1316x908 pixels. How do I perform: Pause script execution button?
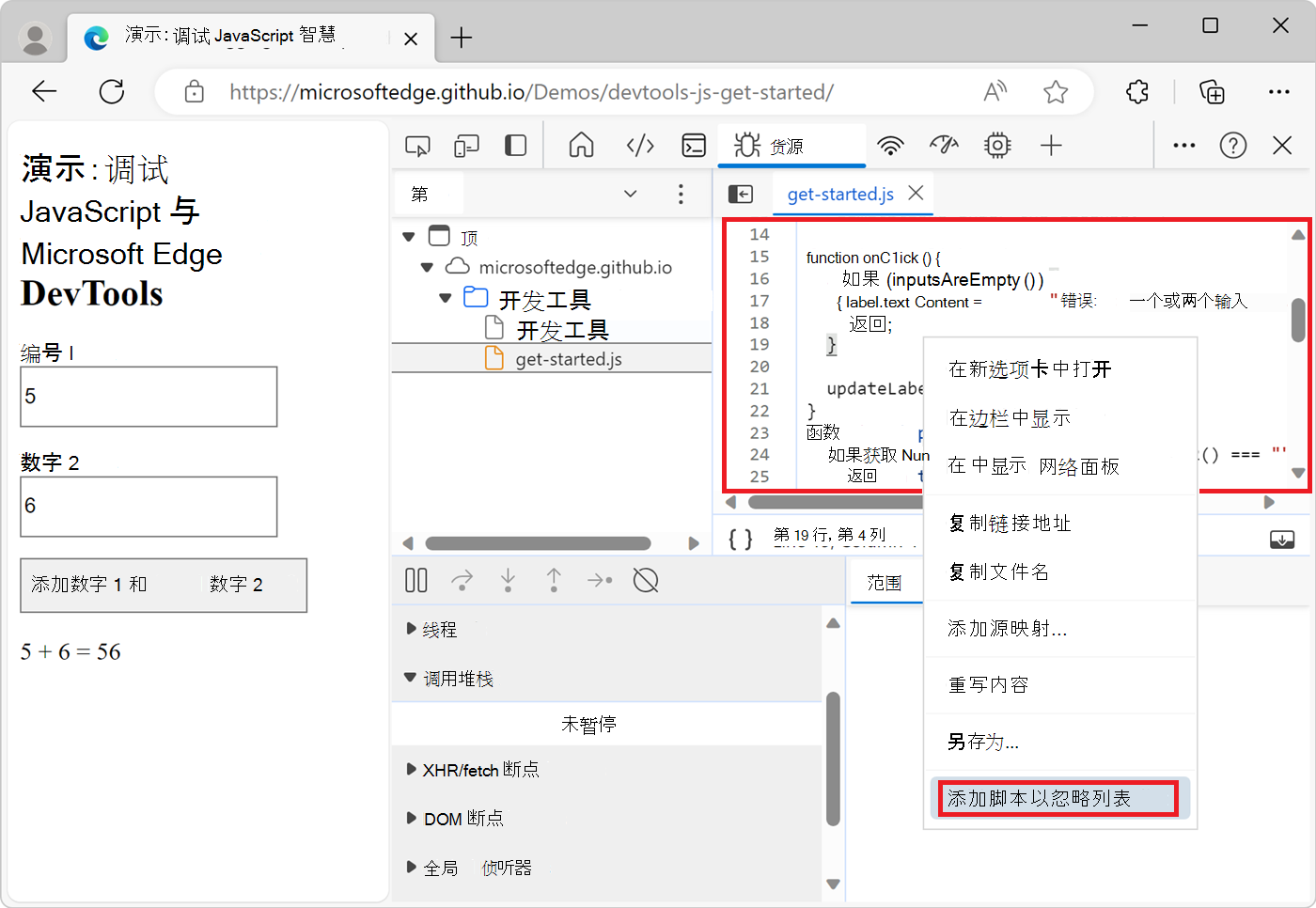[x=416, y=581]
